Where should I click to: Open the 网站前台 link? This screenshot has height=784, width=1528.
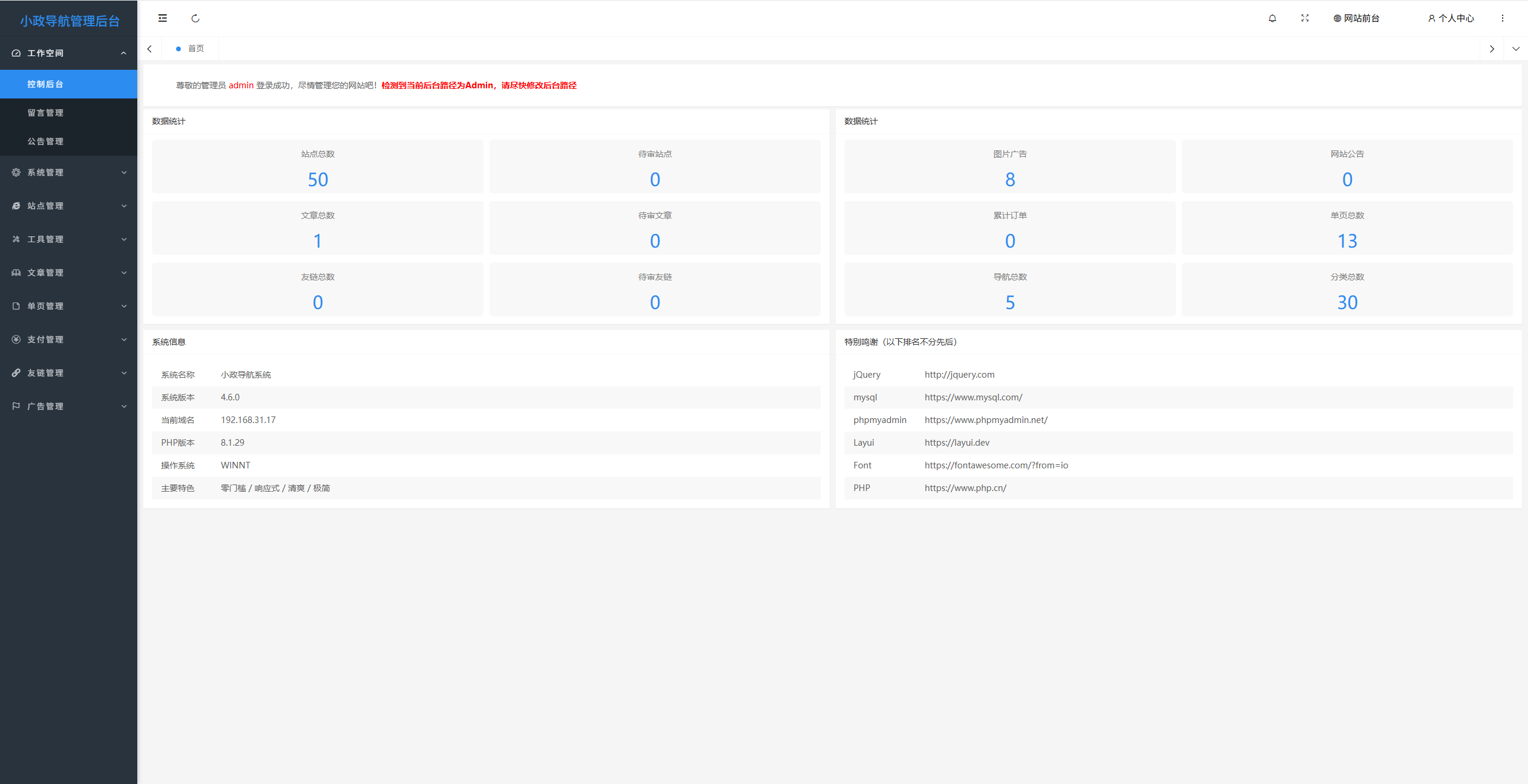point(1356,18)
